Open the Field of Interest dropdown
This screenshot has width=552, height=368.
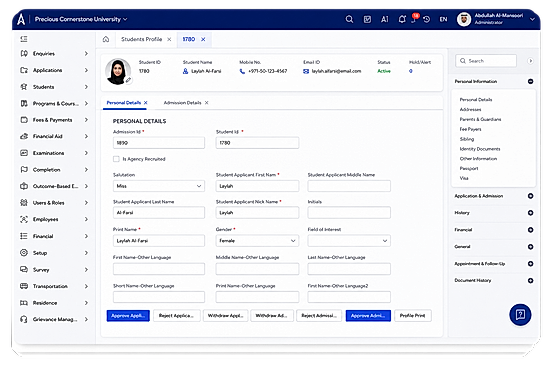pyautogui.click(x=349, y=241)
